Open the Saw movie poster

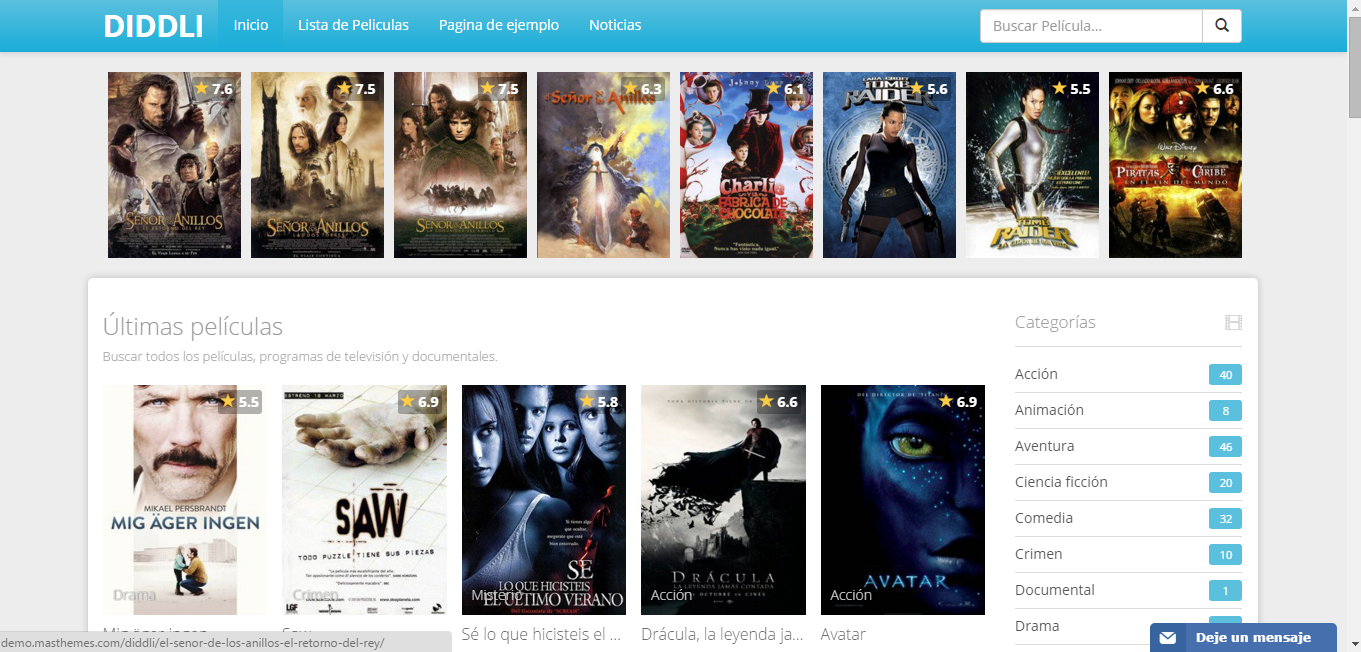tap(364, 500)
